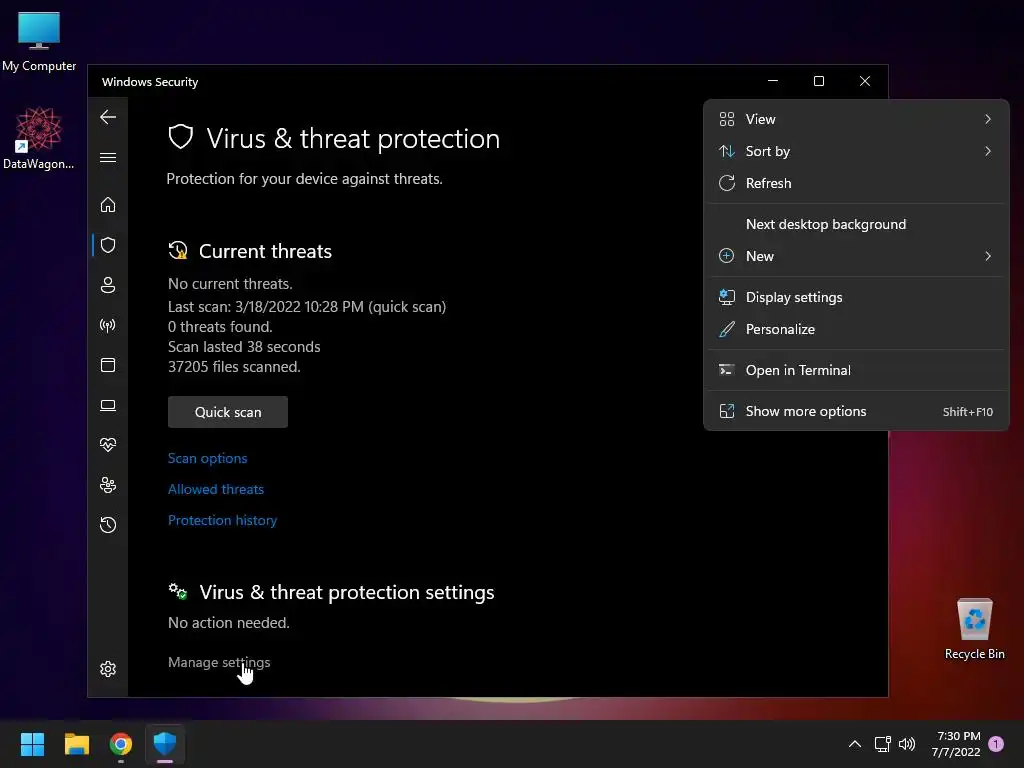This screenshot has height=768, width=1024.
Task: Open Device security laptop icon
Action: pyautogui.click(x=108, y=406)
